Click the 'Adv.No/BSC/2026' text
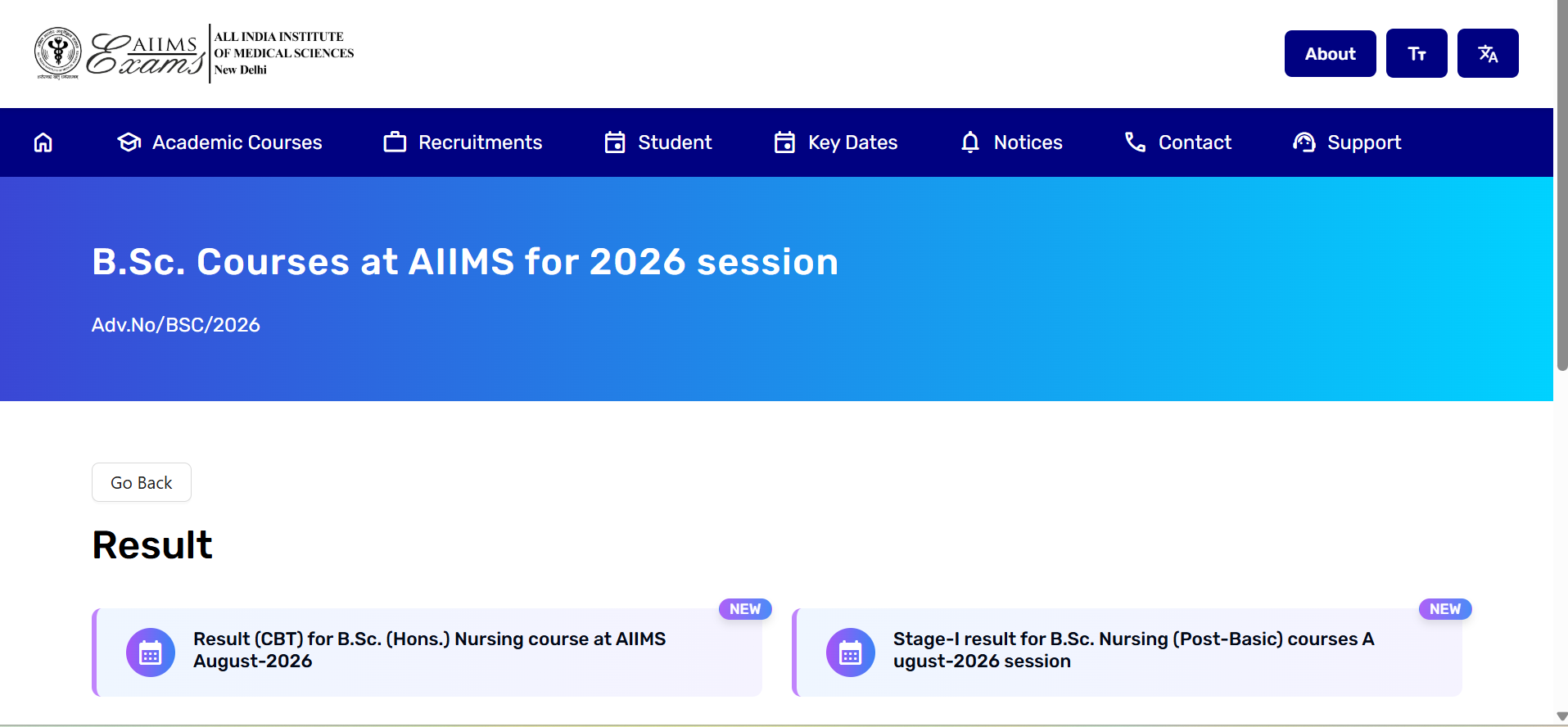The image size is (1568, 727). pos(176,325)
